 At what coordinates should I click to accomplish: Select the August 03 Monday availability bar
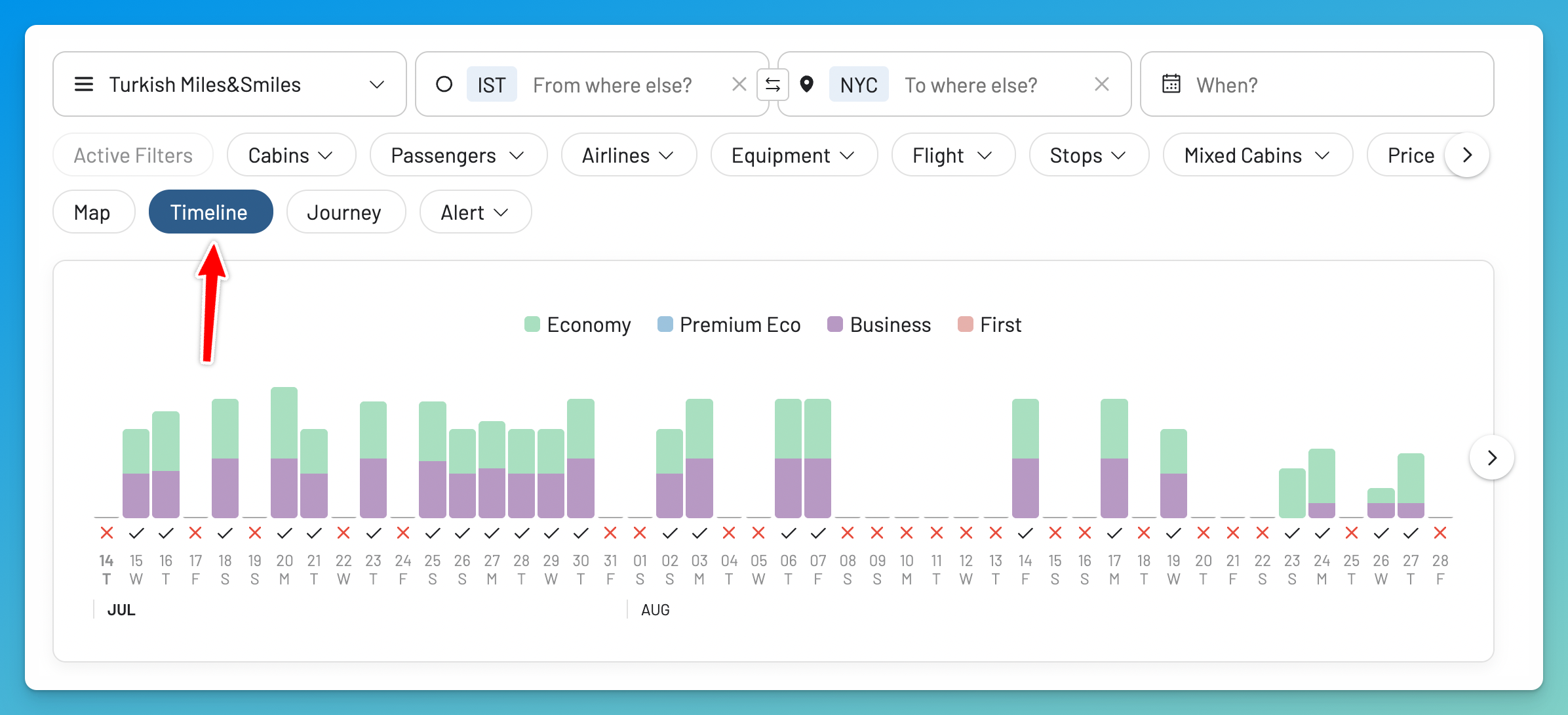click(x=699, y=458)
